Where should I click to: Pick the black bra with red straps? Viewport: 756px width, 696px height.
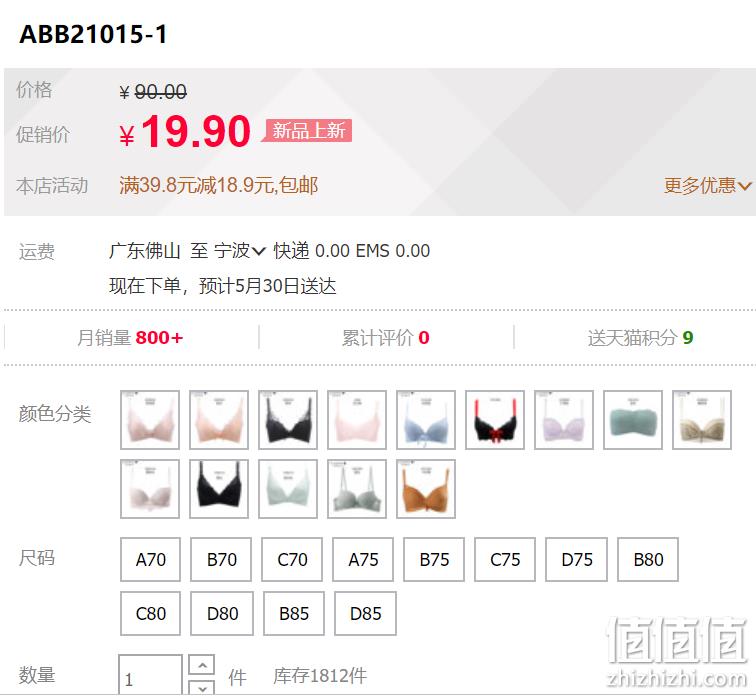(495, 420)
